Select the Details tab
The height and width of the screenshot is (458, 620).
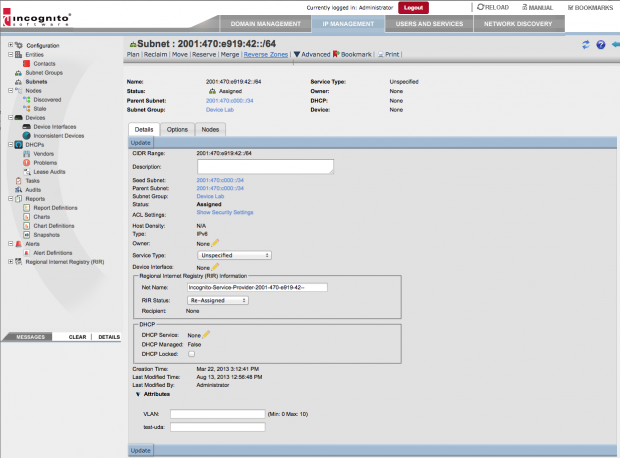(144, 129)
